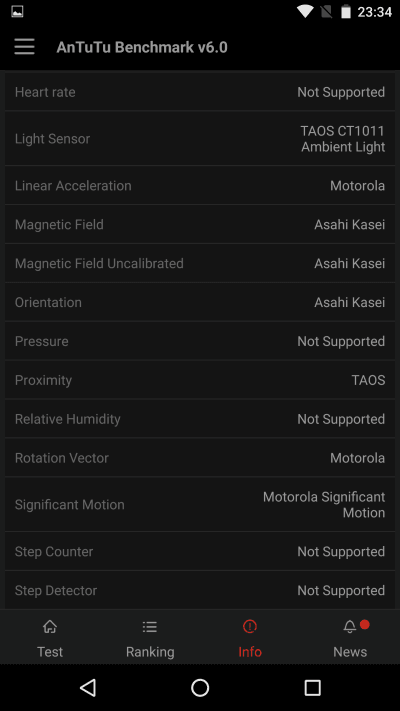Tap the Android home circle button

click(x=200, y=687)
